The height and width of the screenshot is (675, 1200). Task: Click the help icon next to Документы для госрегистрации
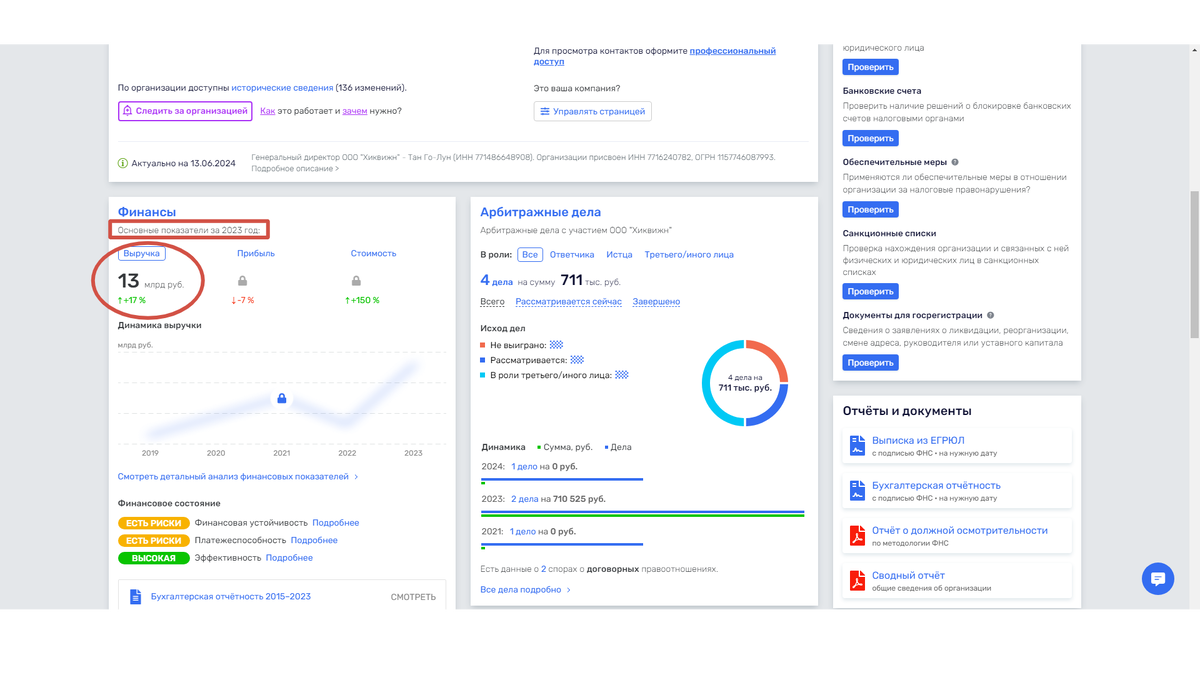990,315
